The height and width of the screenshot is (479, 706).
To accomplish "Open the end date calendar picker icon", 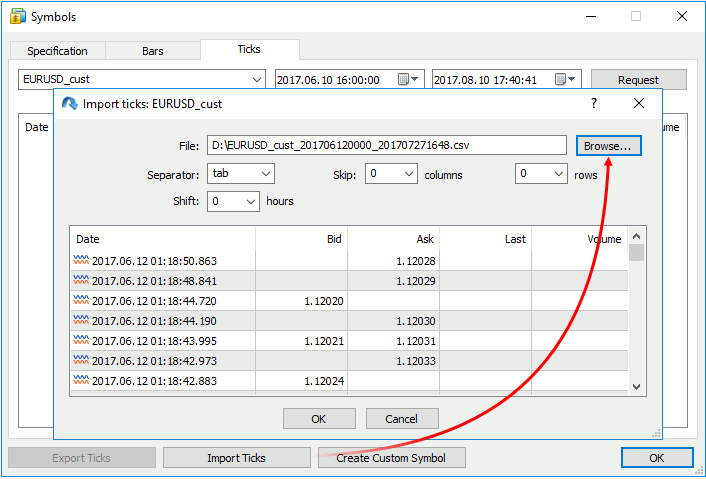I will tap(560, 80).
